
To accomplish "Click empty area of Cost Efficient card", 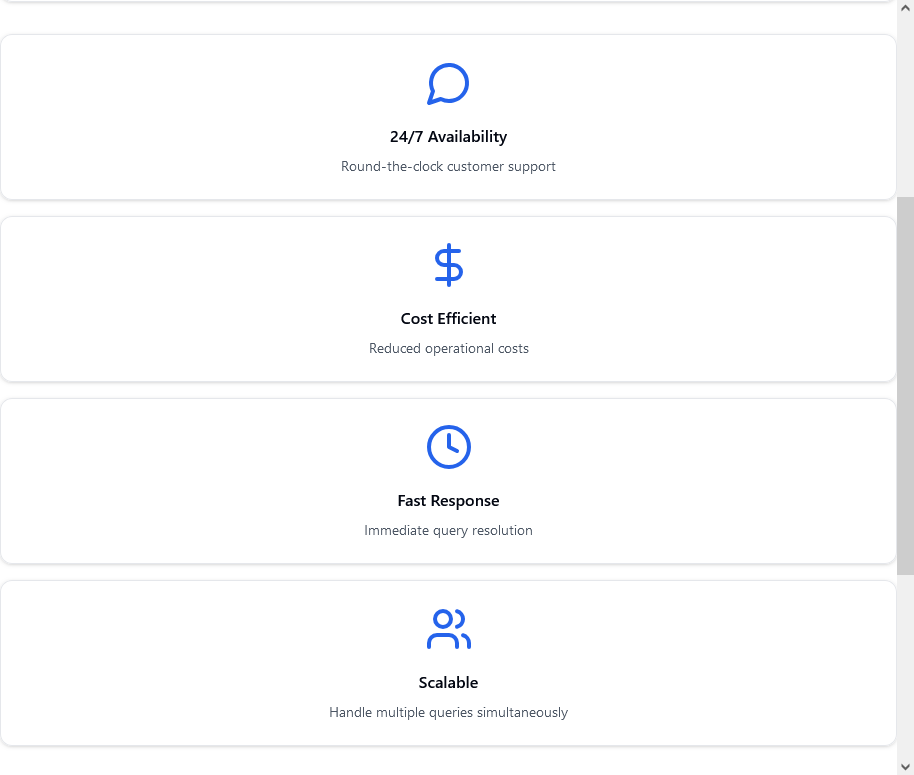I will tap(175, 300).
